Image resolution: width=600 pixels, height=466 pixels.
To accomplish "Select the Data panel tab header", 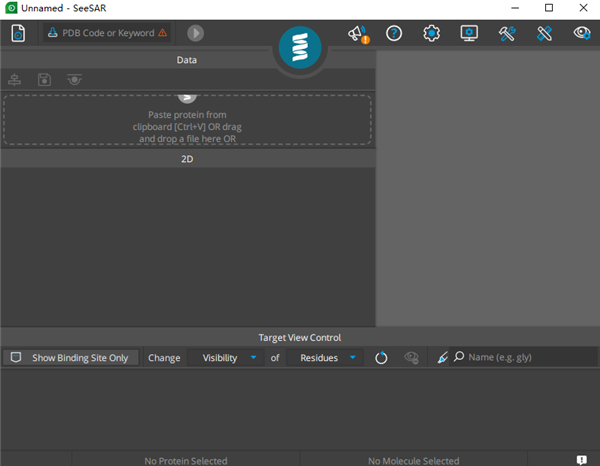I will coord(187,60).
